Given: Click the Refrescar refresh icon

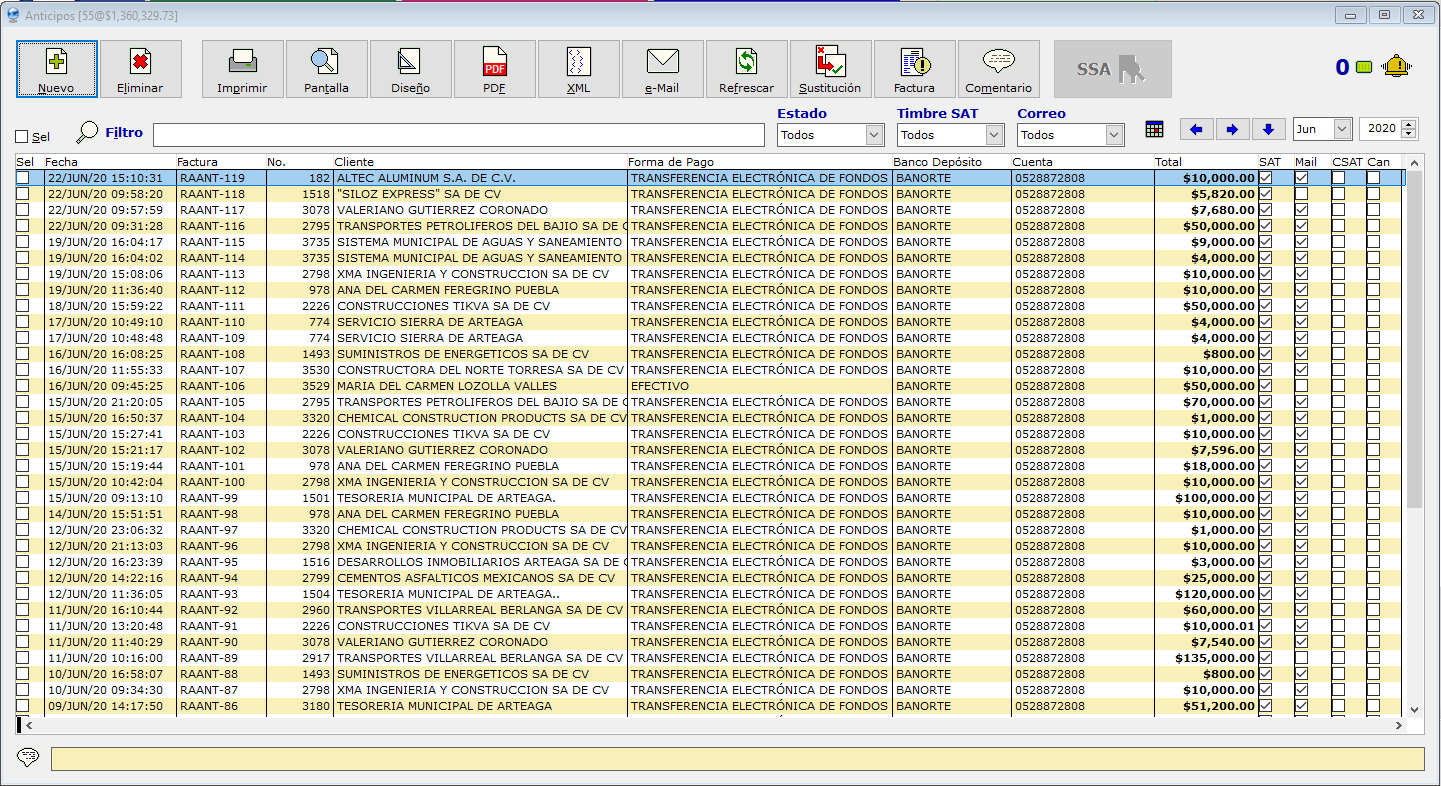Looking at the screenshot, I should pyautogui.click(x=746, y=62).
